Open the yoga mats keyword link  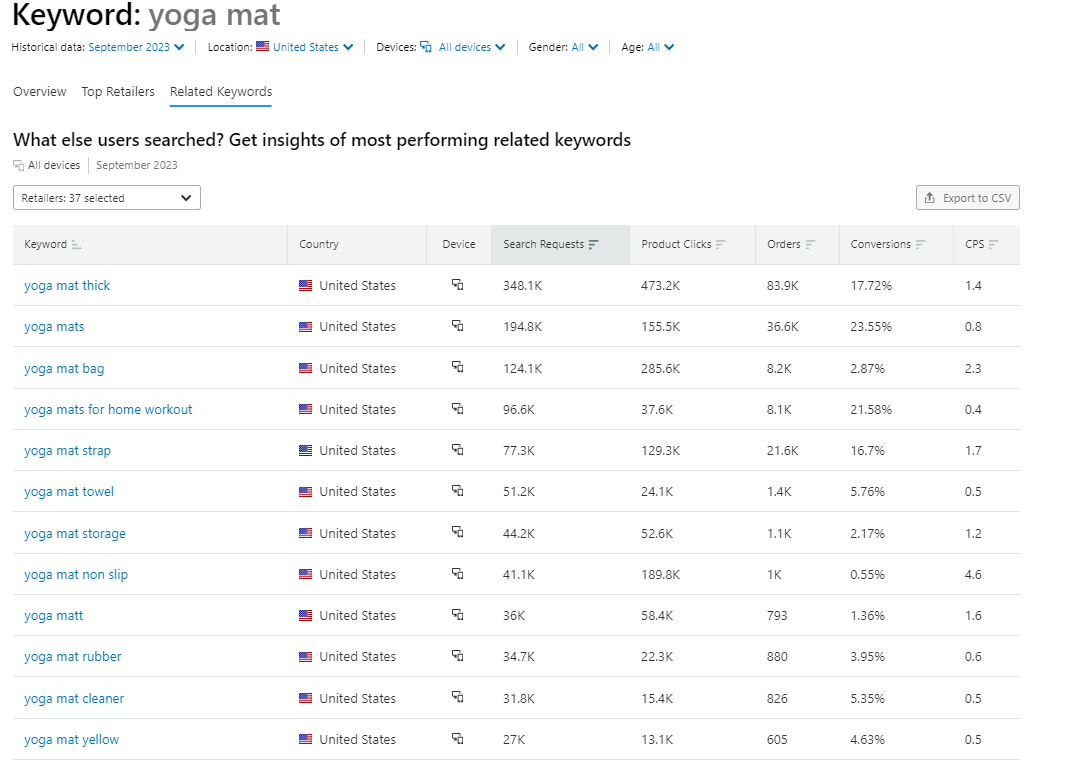[x=54, y=327]
